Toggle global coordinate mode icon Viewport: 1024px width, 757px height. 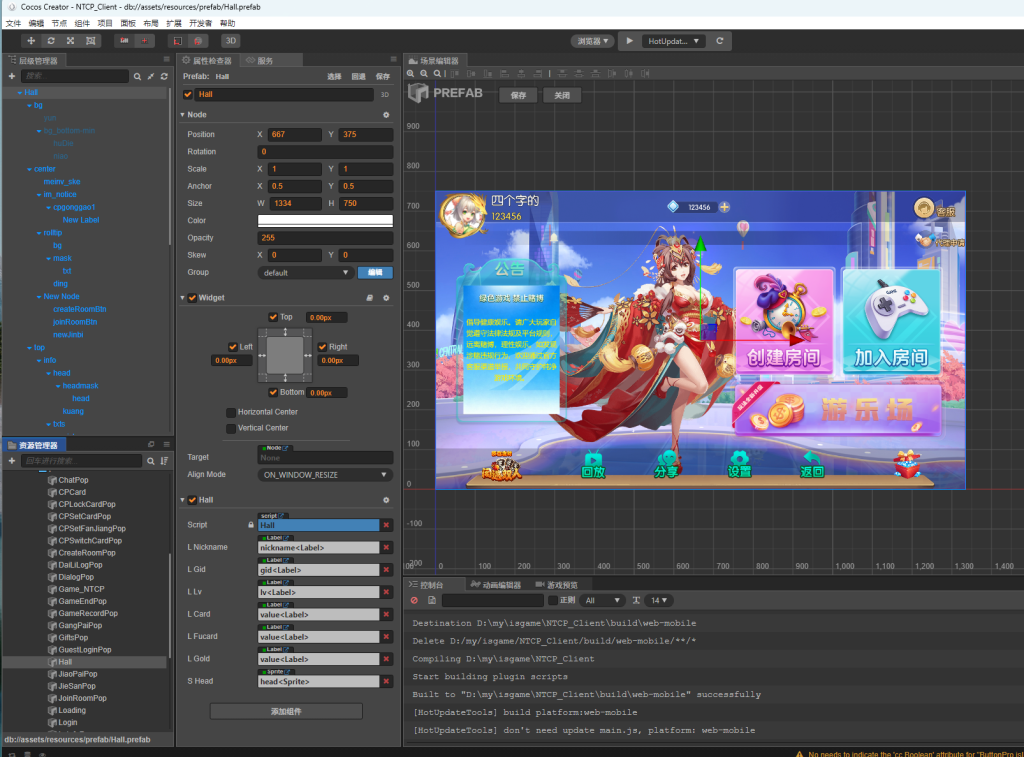tap(198, 40)
